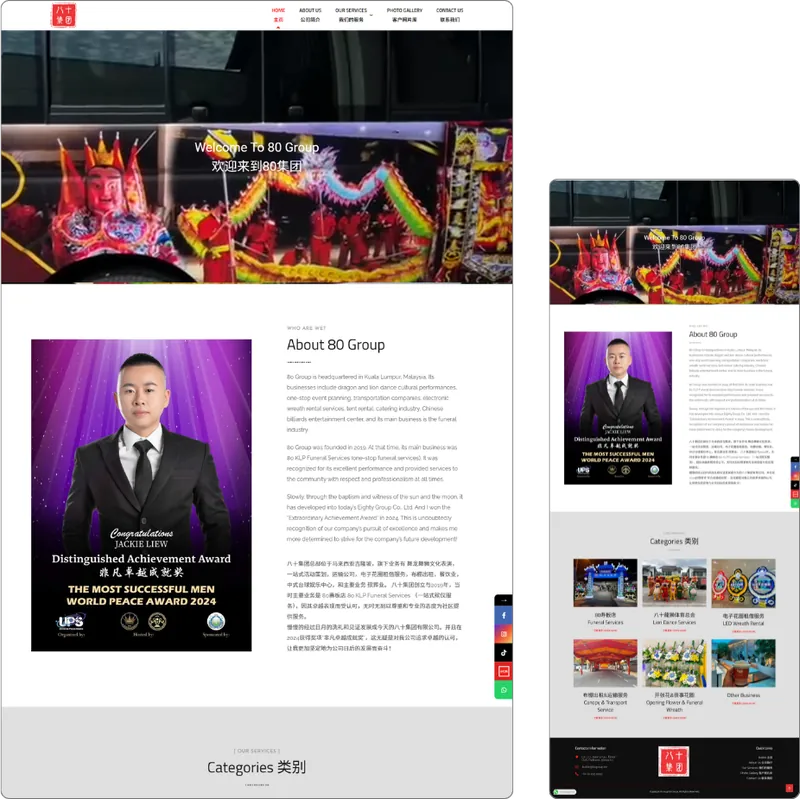Click the award poster in the right mockup
This screenshot has height=799, width=800.
coord(618,408)
